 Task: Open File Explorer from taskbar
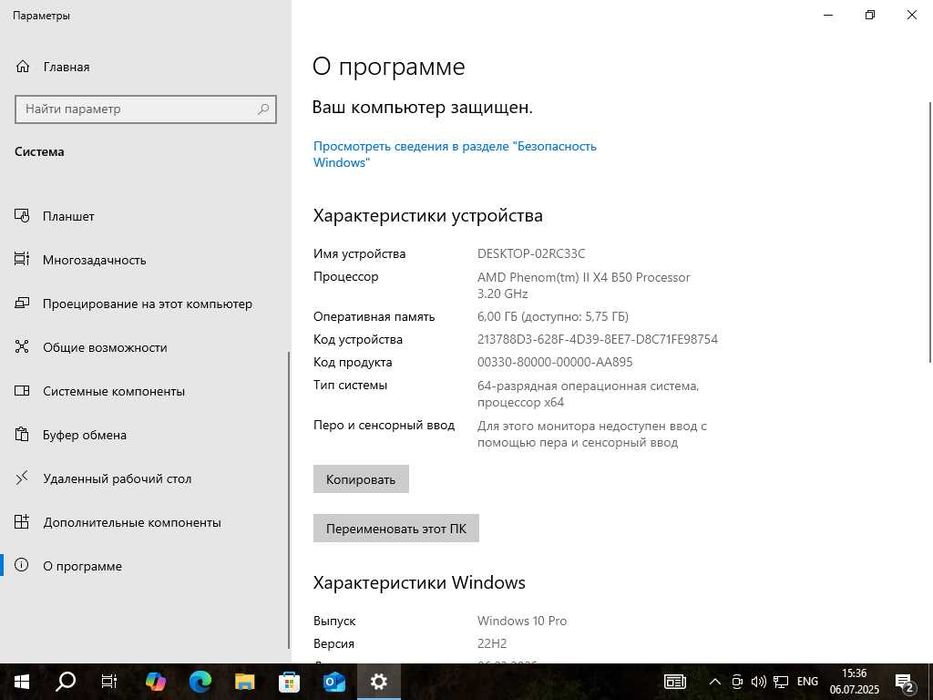pyautogui.click(x=245, y=682)
